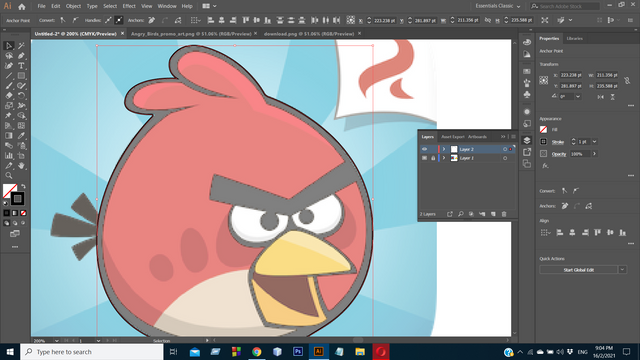Click Fill swatch in toolbox
640x360 pixels.
pos(9,190)
